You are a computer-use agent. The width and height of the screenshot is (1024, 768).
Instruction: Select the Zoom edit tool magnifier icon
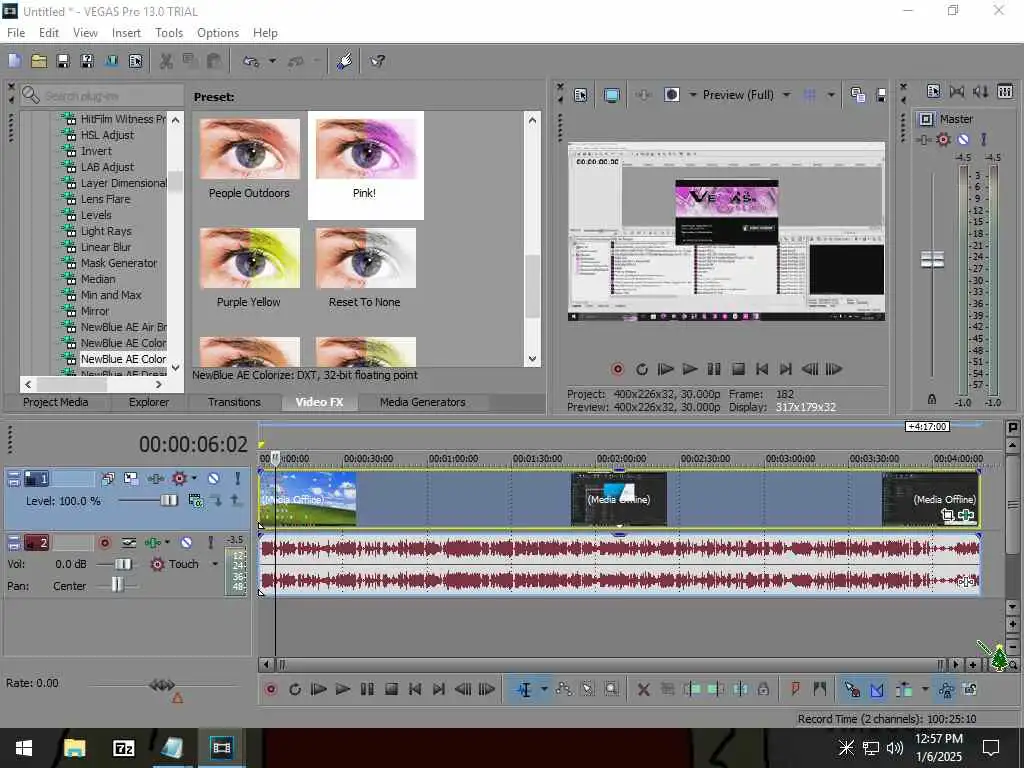click(x=611, y=689)
